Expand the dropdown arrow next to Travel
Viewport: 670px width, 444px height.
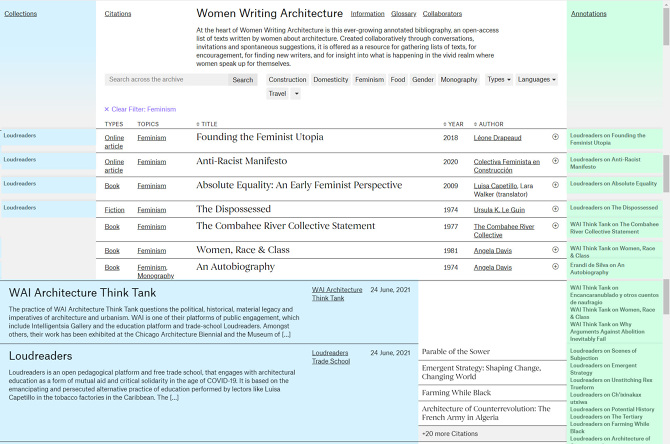296,94
